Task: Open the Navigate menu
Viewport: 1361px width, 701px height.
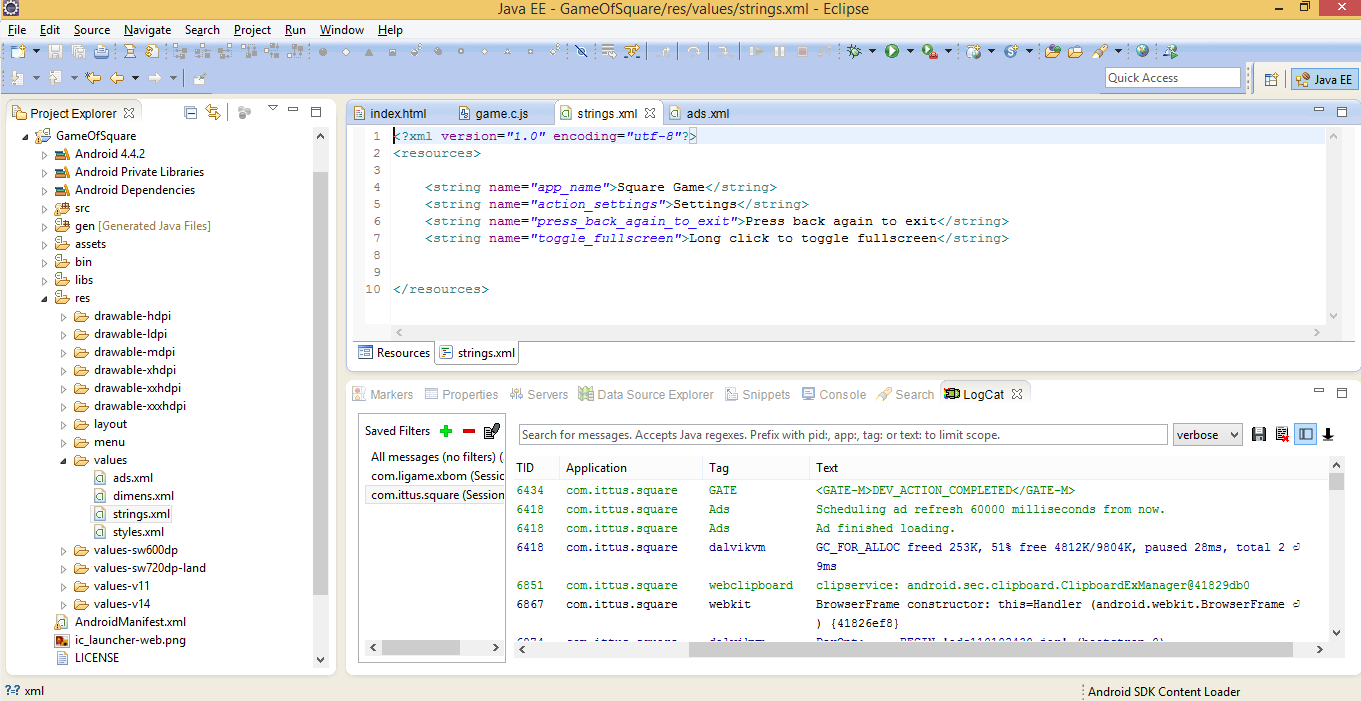Action: click(x=147, y=30)
